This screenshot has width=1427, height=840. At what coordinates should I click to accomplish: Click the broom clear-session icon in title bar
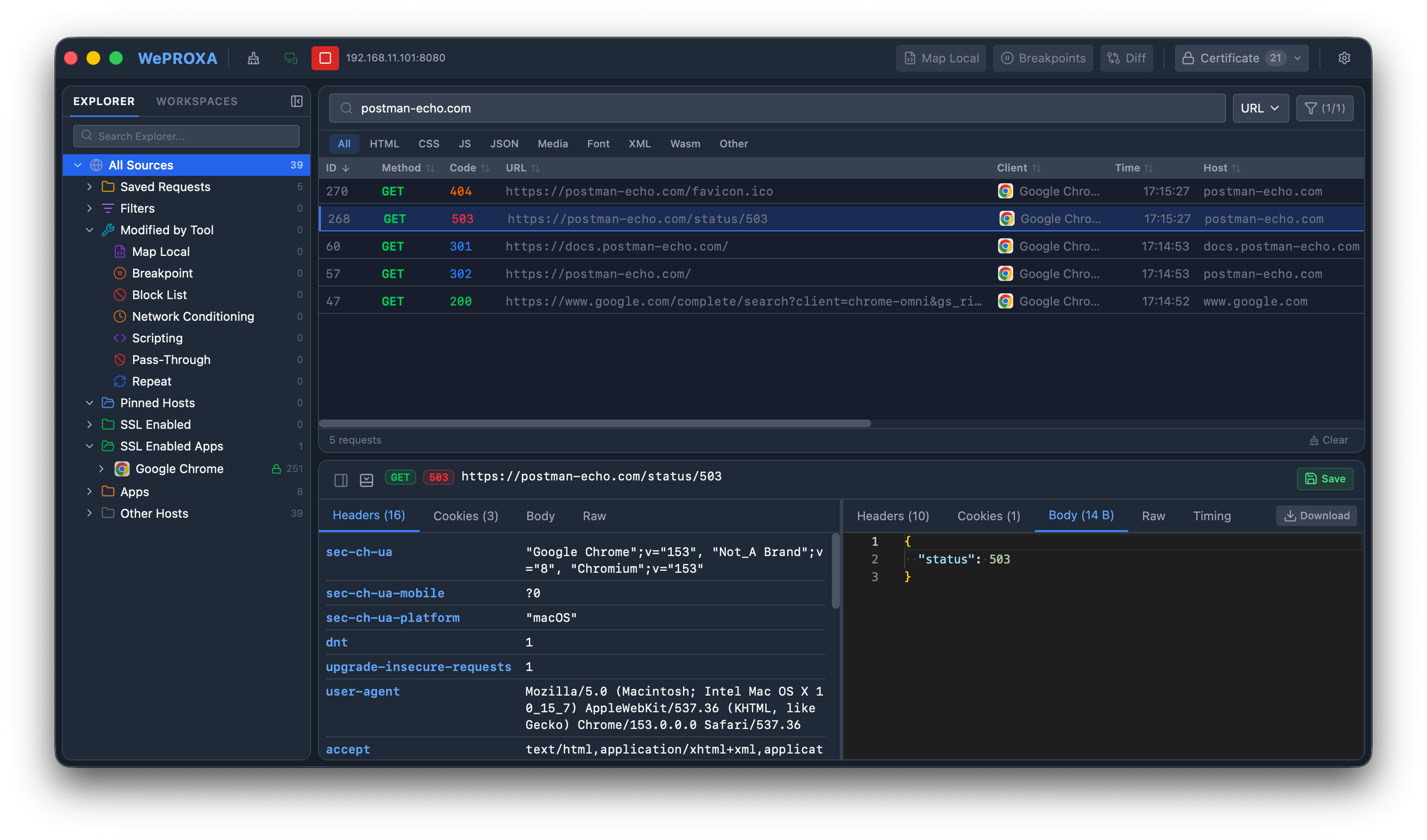tap(253, 58)
